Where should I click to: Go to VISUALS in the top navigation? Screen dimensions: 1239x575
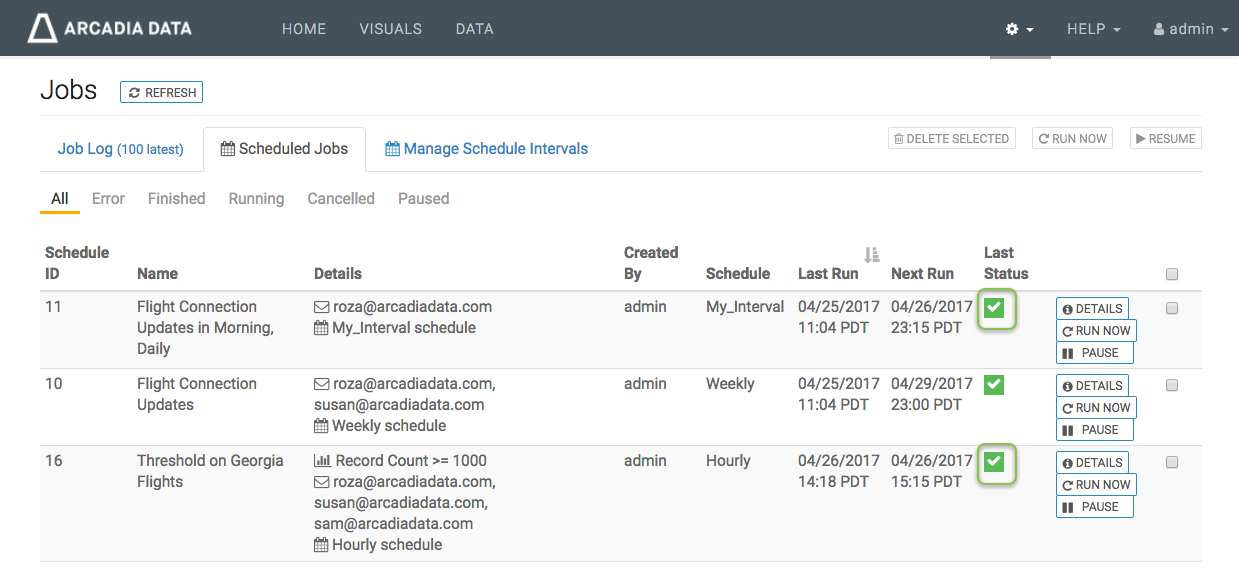coord(390,29)
